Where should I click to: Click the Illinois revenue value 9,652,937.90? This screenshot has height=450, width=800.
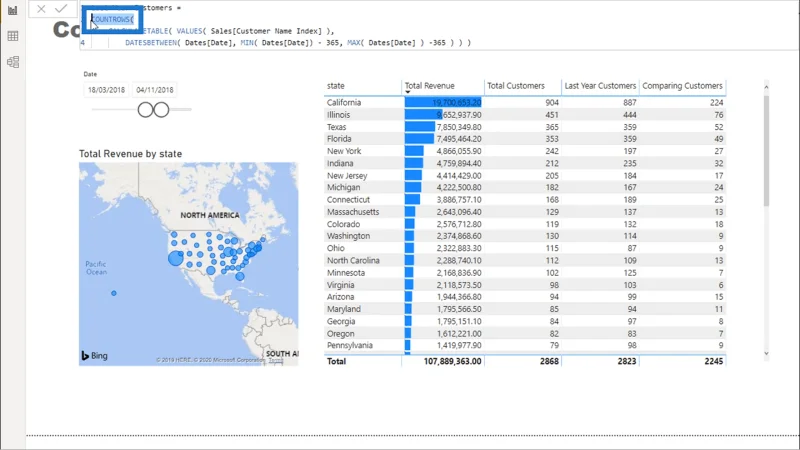click(459, 115)
